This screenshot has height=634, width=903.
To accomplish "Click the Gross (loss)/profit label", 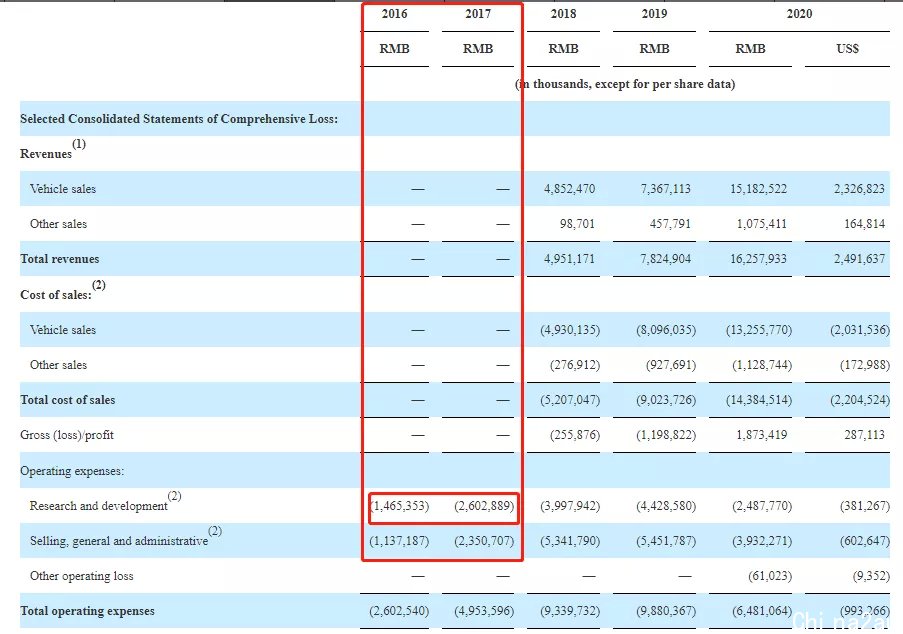I will pos(67,435).
